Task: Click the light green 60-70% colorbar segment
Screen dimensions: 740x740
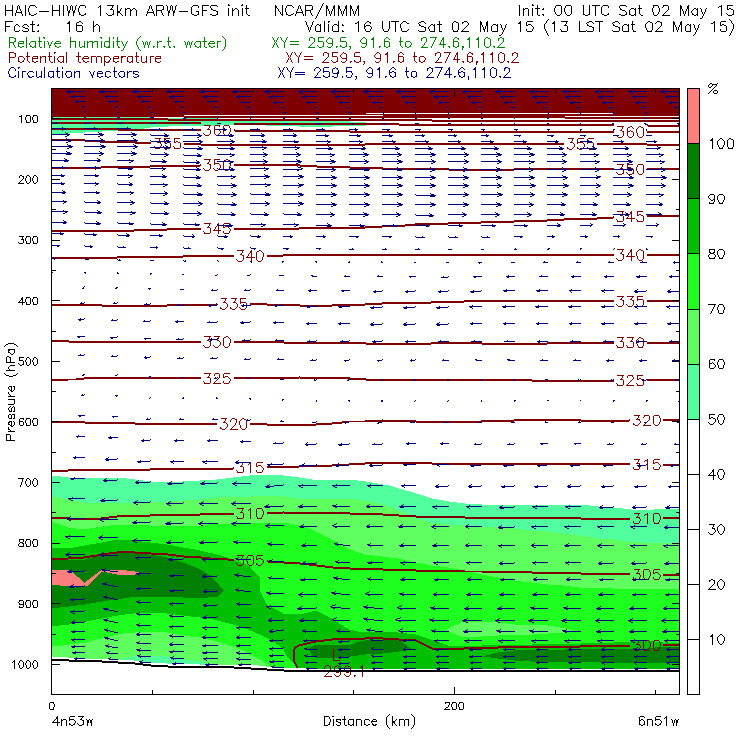Action: [x=693, y=336]
